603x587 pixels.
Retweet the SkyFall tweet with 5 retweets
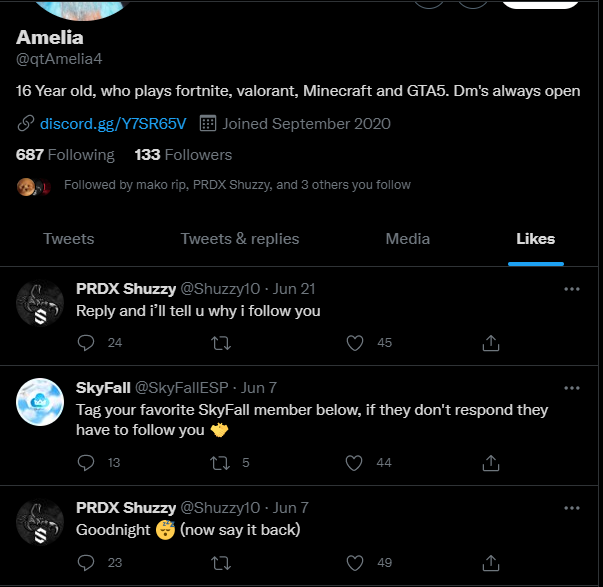(x=220, y=462)
